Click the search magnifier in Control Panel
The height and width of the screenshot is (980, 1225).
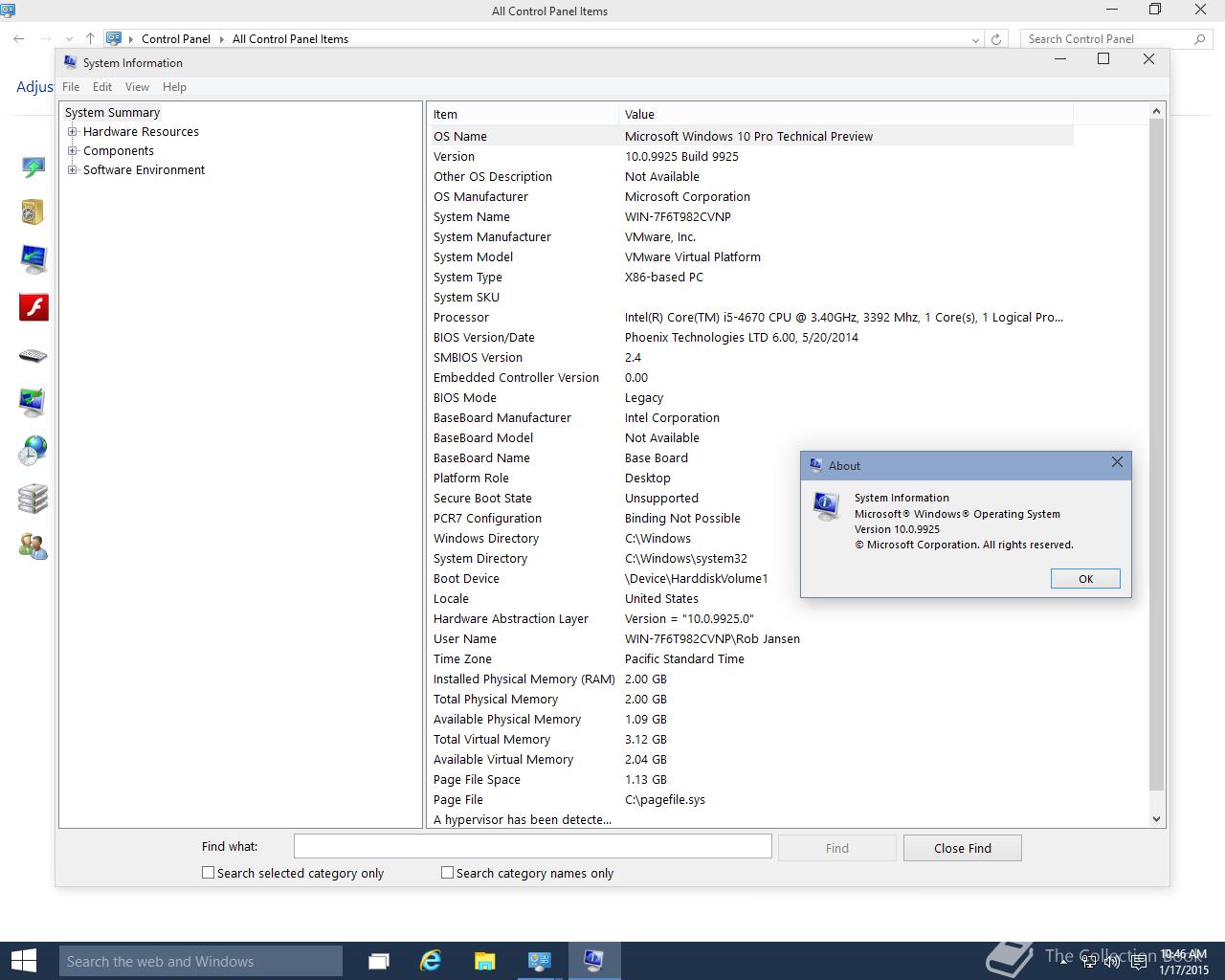[x=1200, y=39]
